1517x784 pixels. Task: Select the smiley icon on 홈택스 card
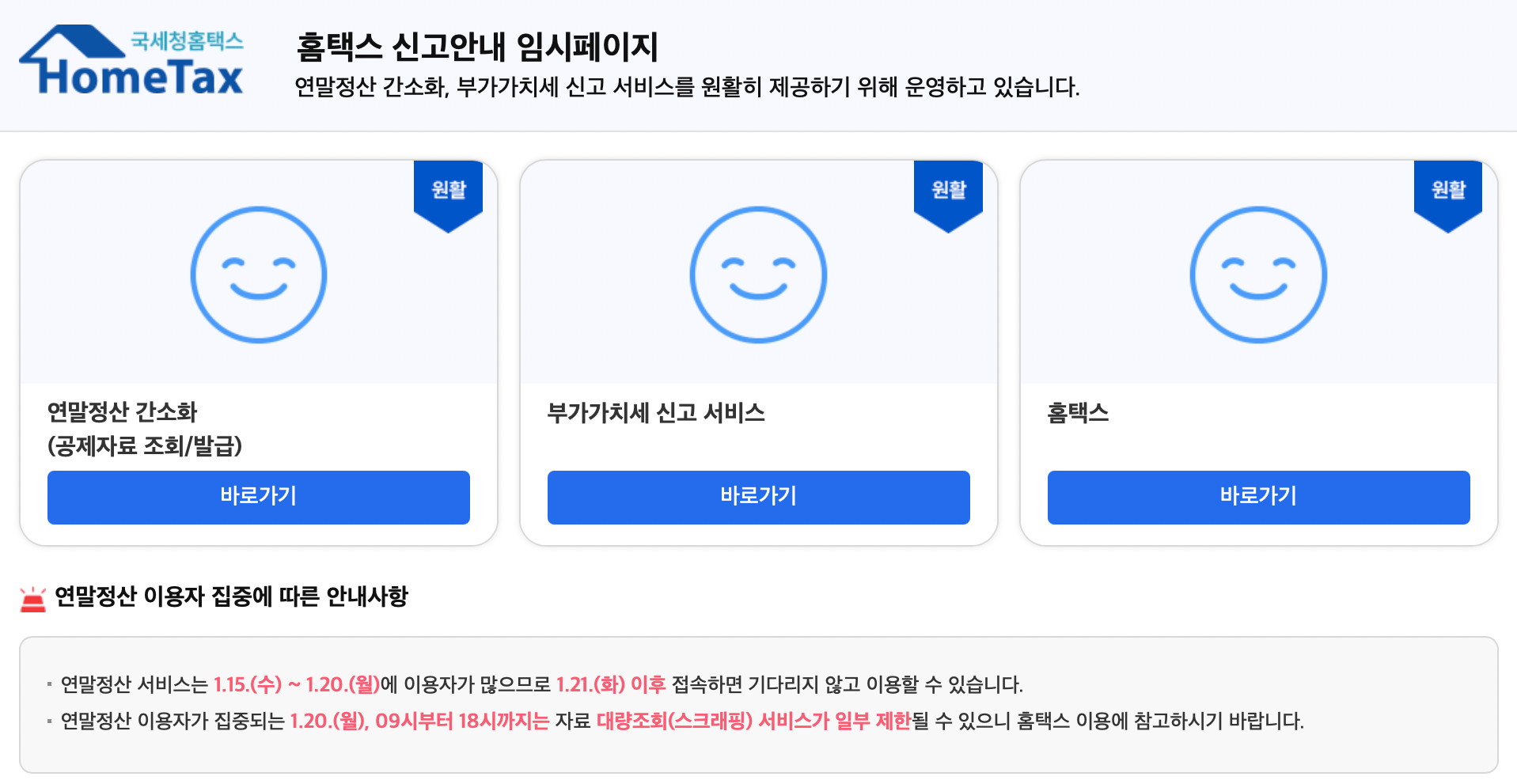coord(1257,274)
